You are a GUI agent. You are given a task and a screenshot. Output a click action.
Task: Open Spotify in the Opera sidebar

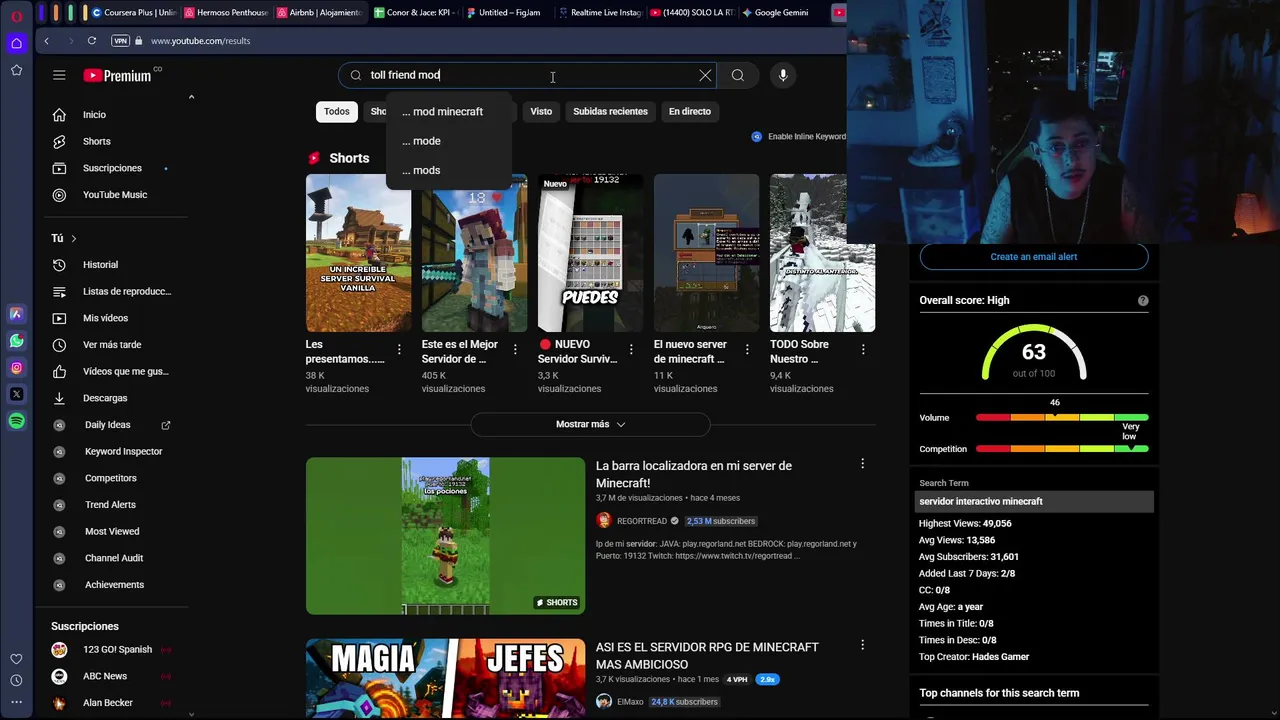[x=16, y=421]
